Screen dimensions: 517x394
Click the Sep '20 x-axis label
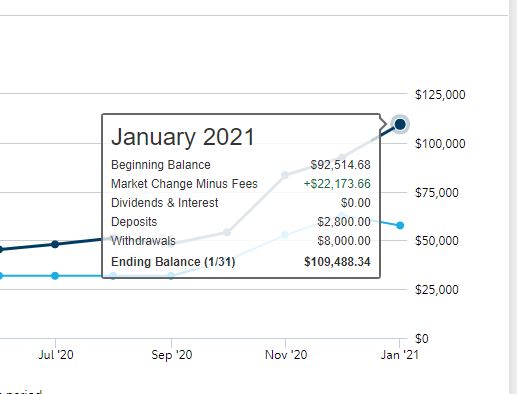click(172, 355)
